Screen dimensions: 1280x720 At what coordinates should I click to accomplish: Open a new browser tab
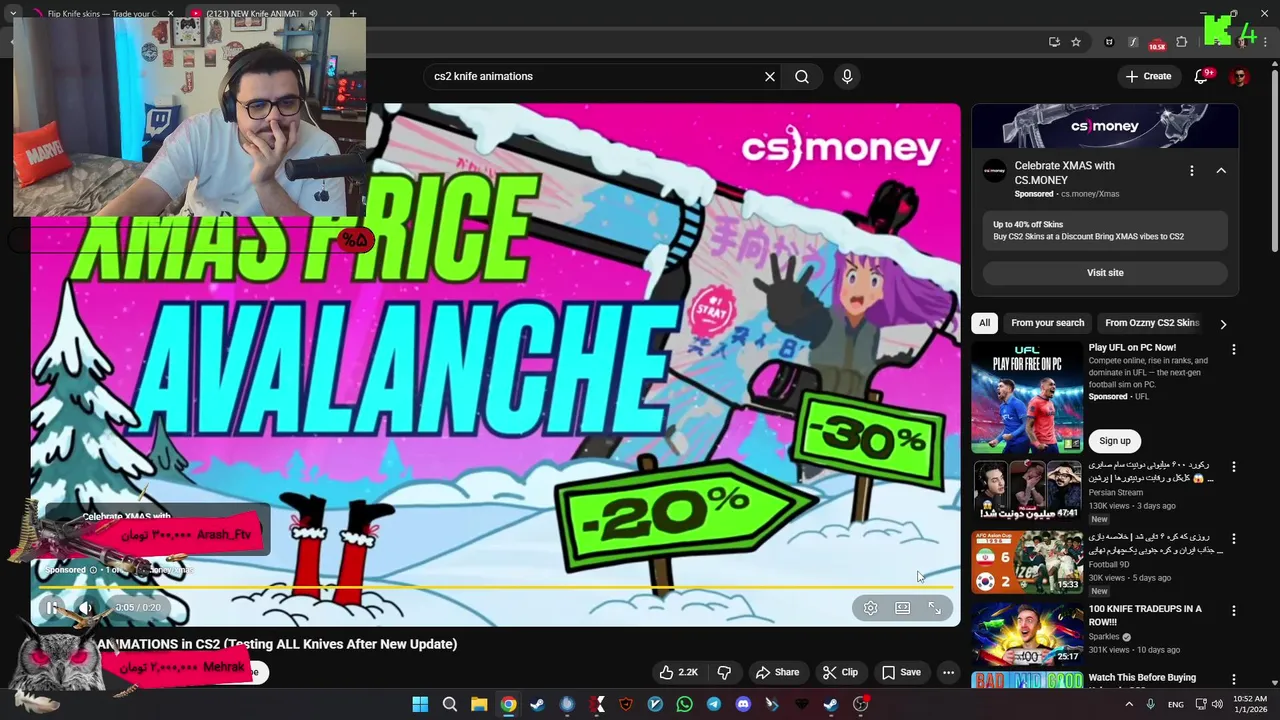click(353, 14)
